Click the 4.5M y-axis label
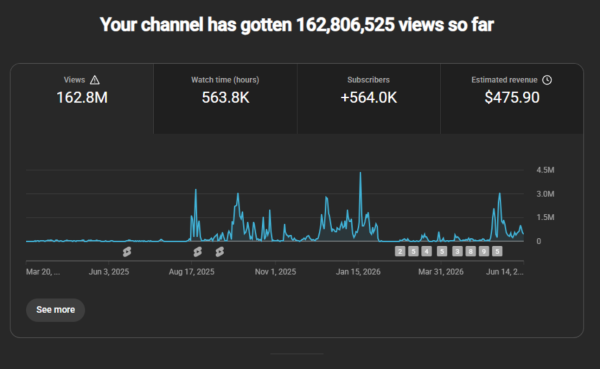 [545, 170]
